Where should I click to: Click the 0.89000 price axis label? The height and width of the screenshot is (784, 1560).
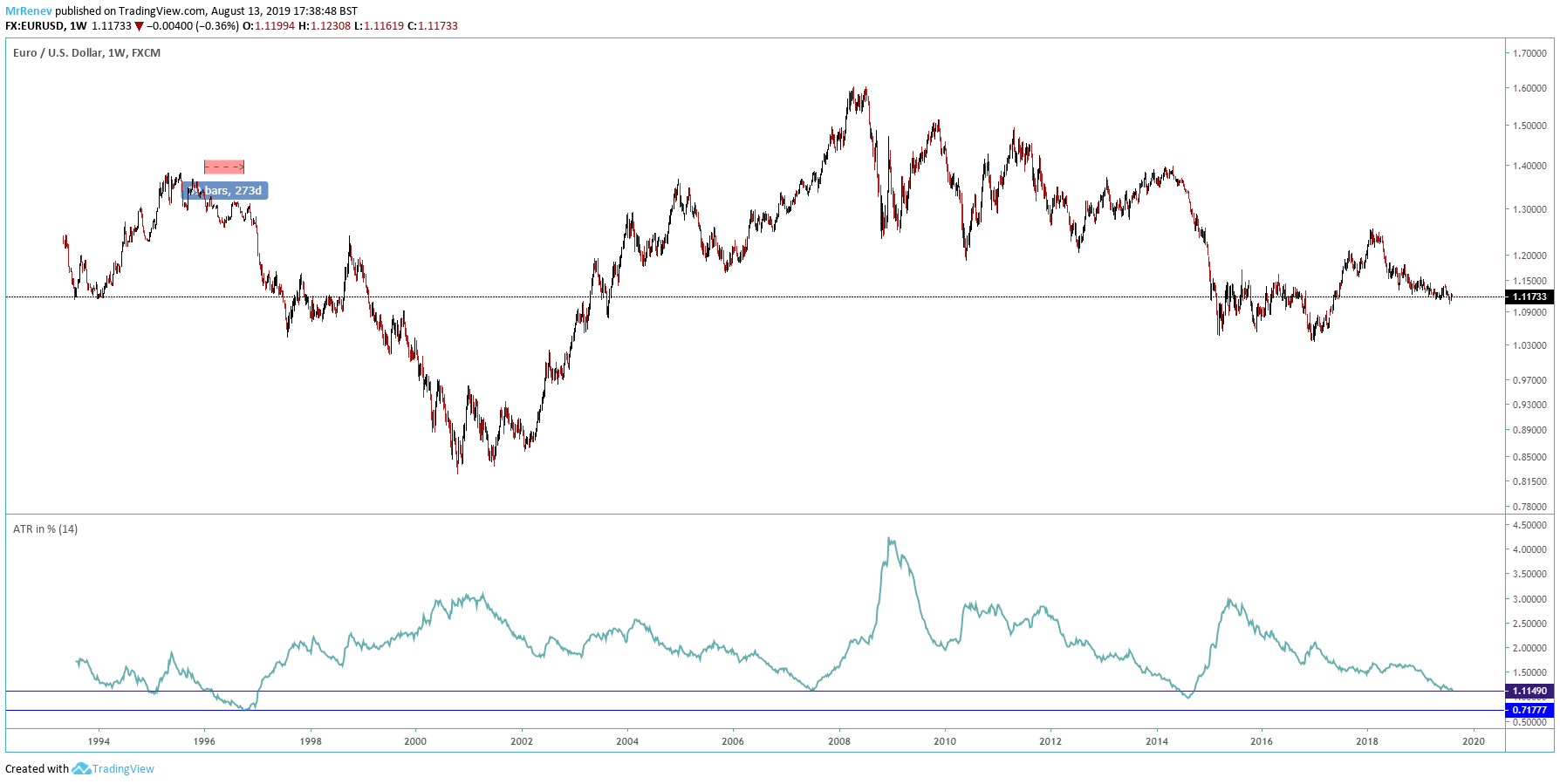click(x=1529, y=430)
